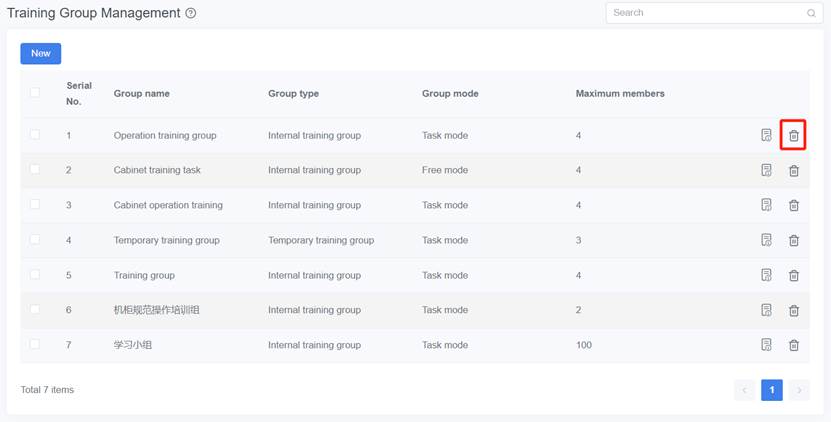The image size is (831, 422).
Task: Click help icon beside Training Group Management
Action: [191, 14]
